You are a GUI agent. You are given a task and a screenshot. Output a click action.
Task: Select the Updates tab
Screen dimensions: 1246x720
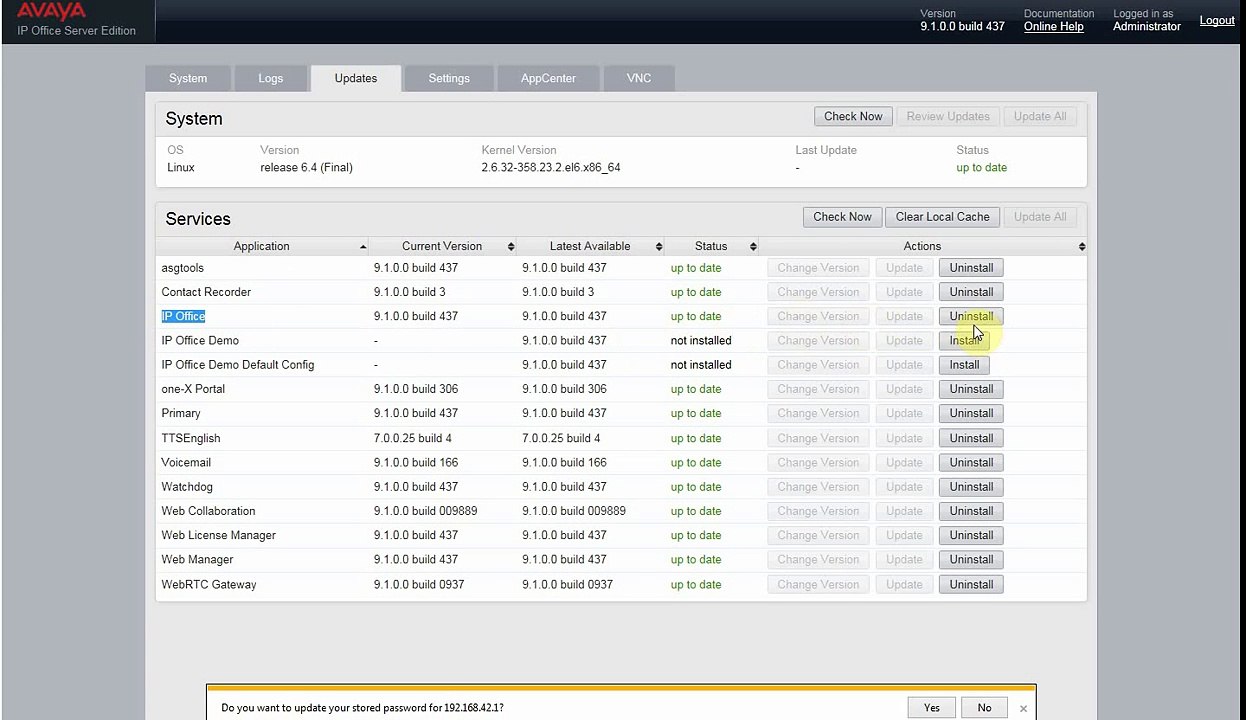pos(356,78)
